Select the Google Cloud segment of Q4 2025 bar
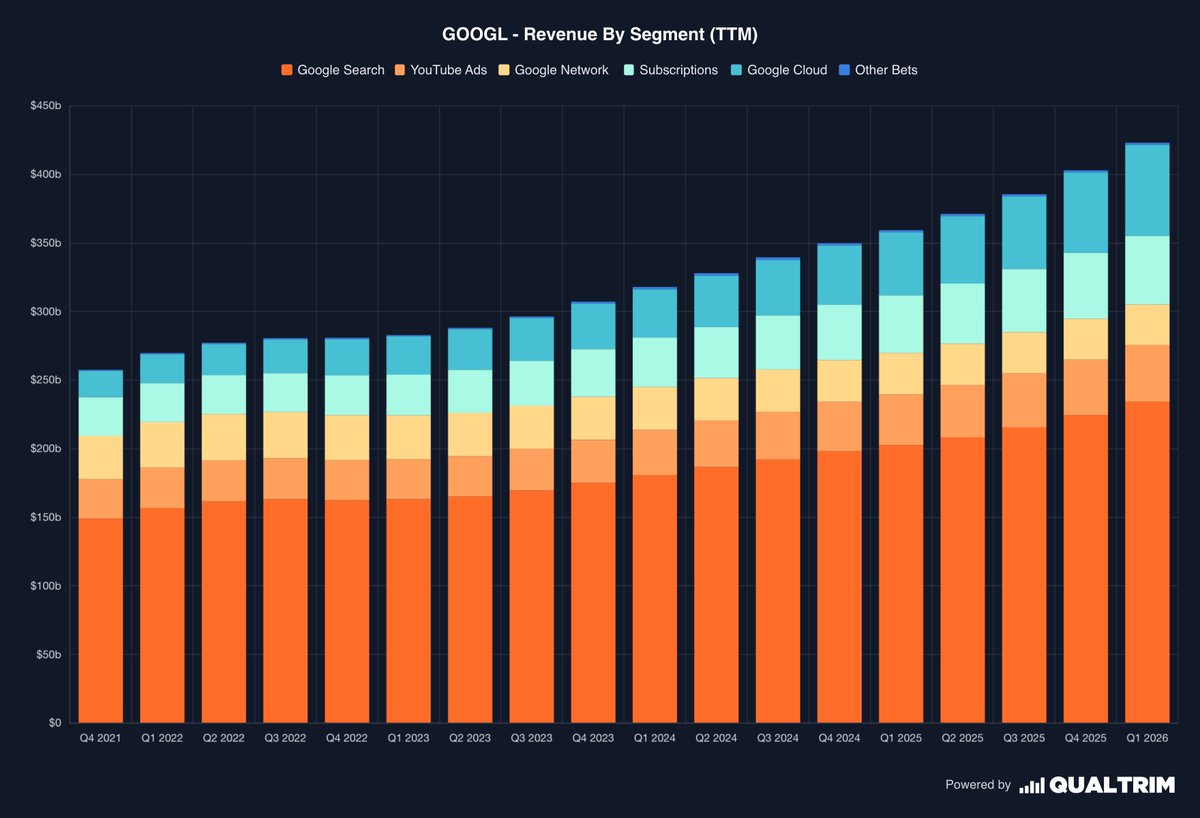 point(1086,213)
